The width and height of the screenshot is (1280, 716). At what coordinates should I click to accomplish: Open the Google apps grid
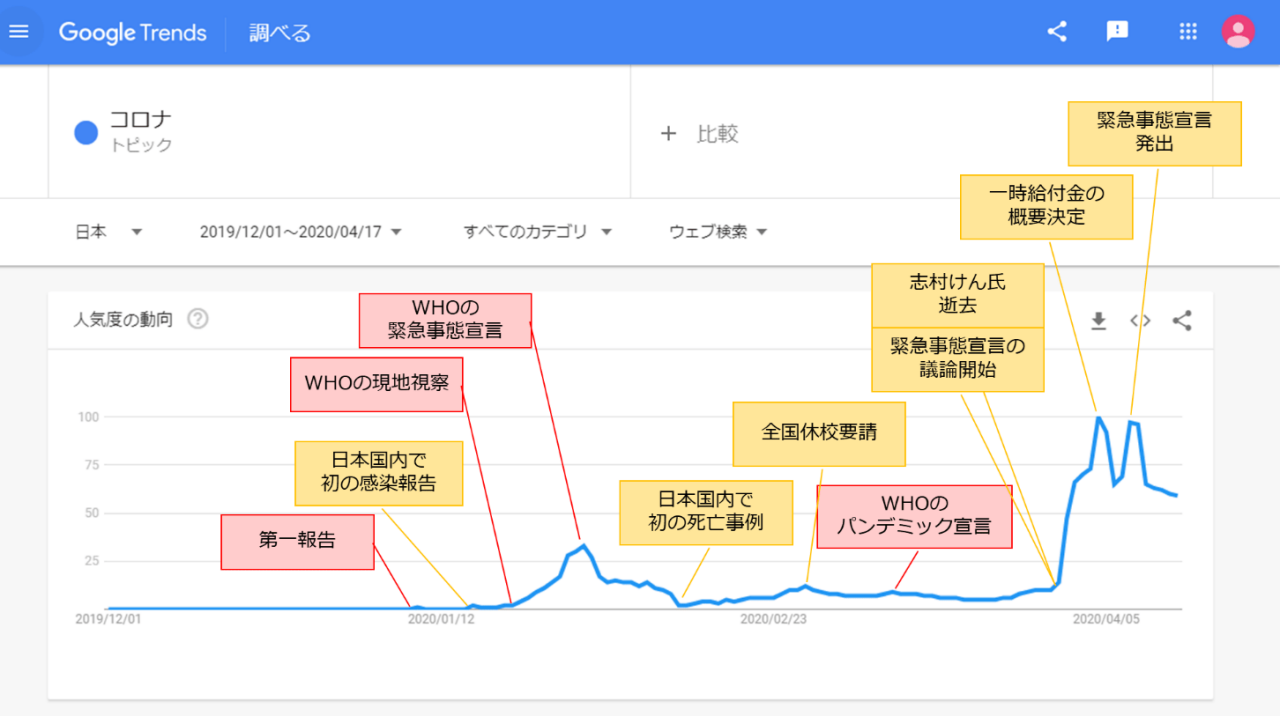[x=1188, y=32]
